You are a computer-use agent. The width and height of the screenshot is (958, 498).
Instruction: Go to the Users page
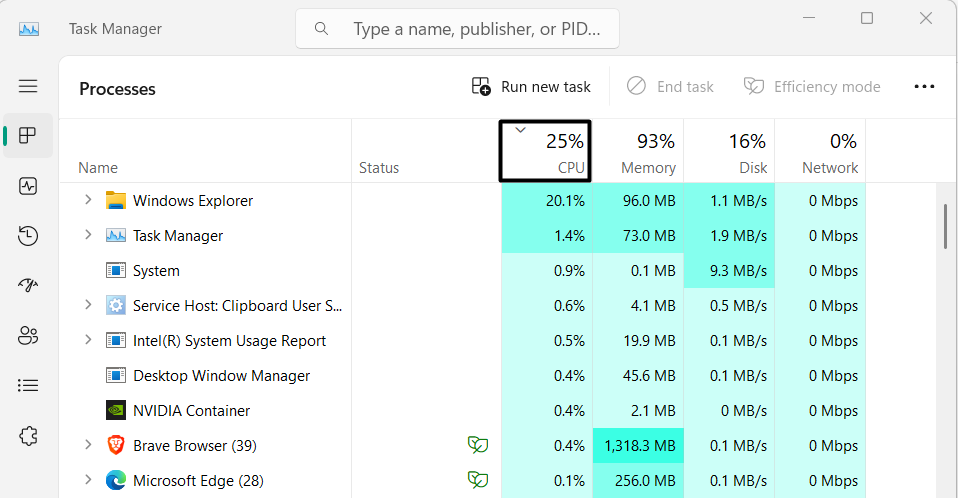[x=28, y=336]
